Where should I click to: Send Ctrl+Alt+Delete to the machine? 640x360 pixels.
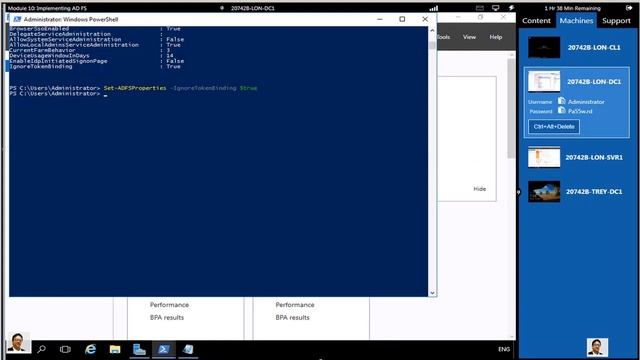point(554,127)
